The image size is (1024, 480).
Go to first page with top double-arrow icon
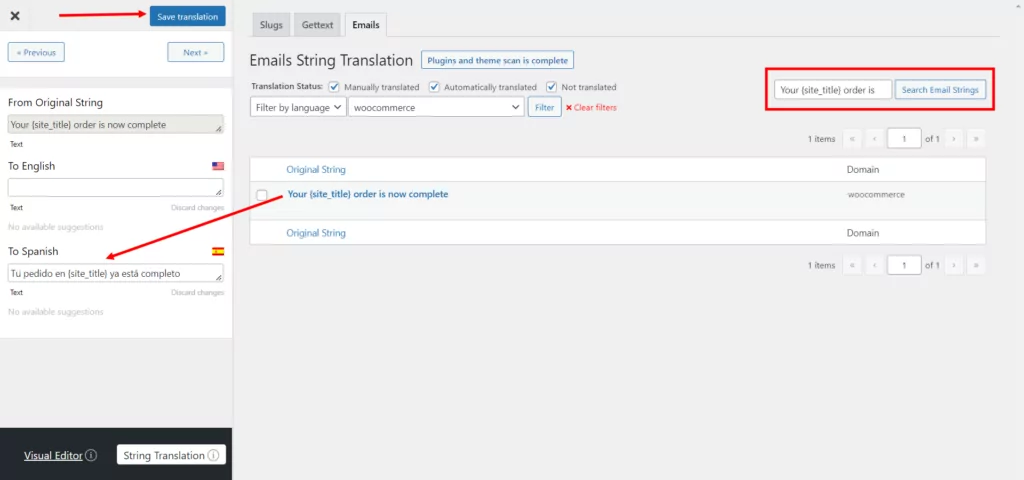(x=852, y=139)
